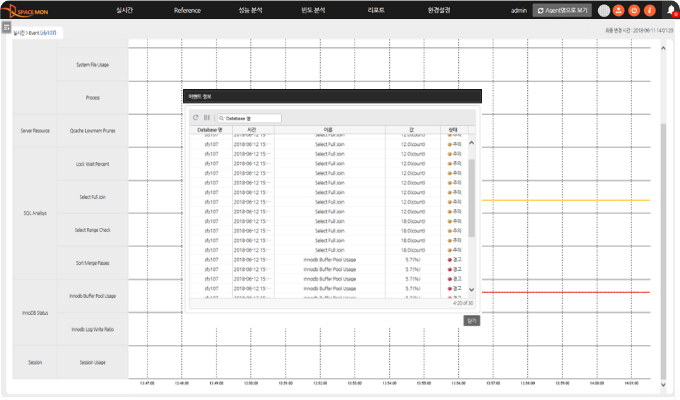Viewport: 680px width, 400px height.
Task: Sort by the 상태 column header
Action: pyautogui.click(x=453, y=129)
